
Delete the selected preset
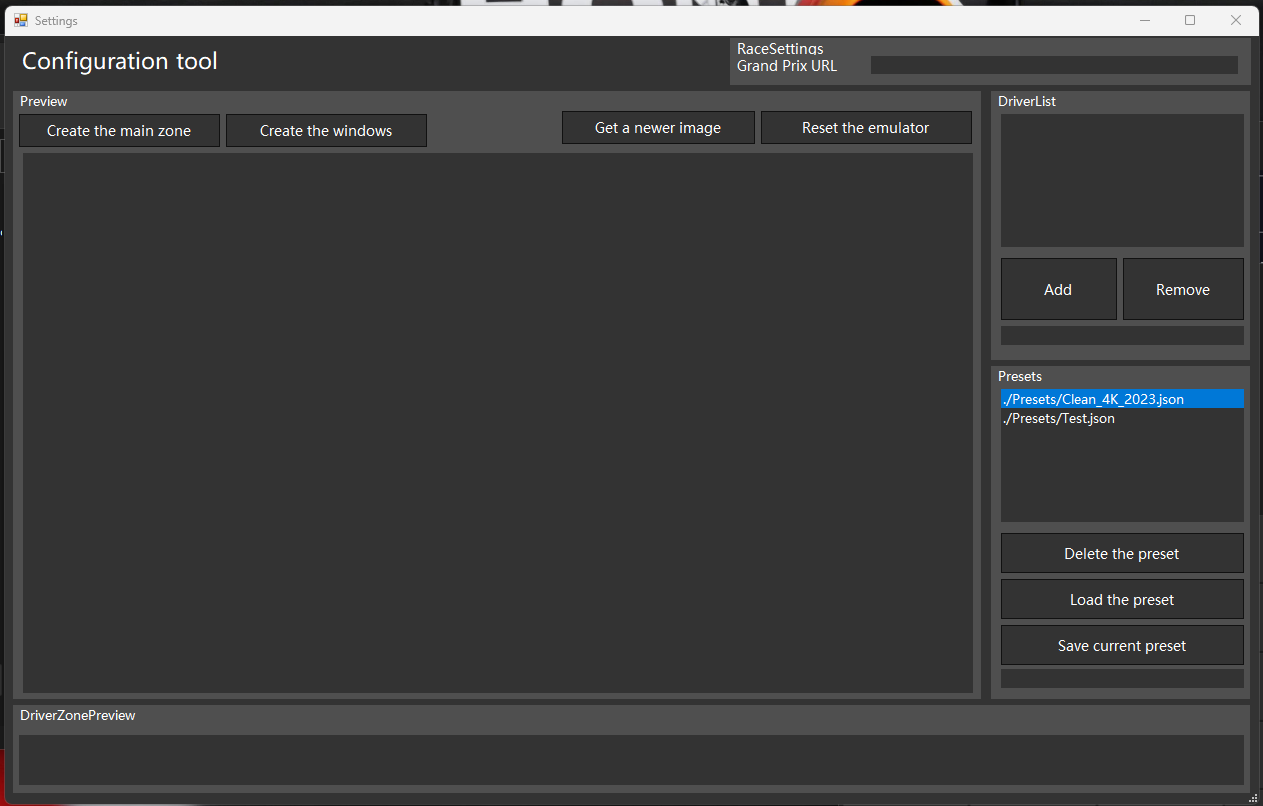(x=1121, y=553)
